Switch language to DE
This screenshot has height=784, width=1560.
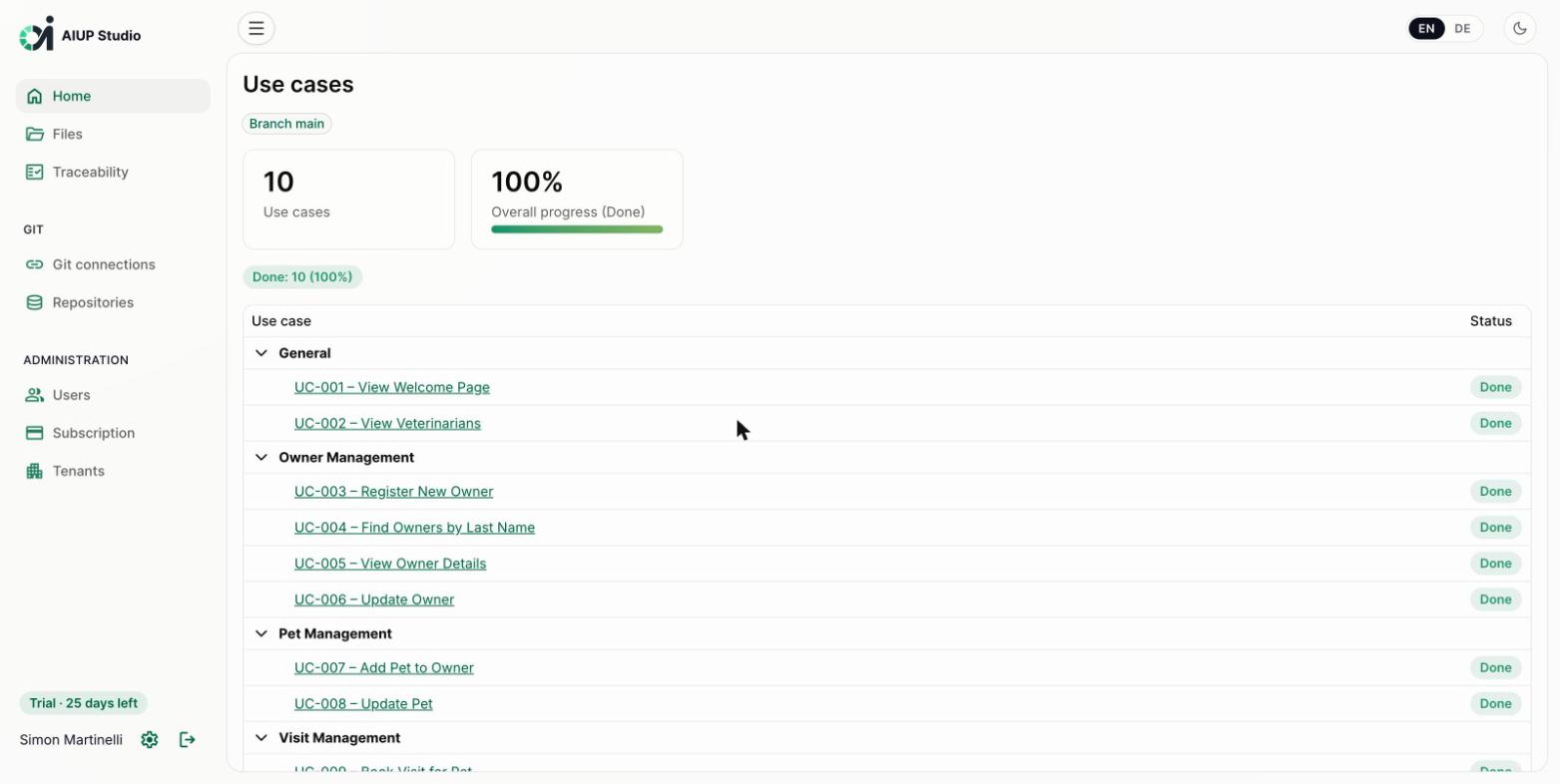(1462, 28)
